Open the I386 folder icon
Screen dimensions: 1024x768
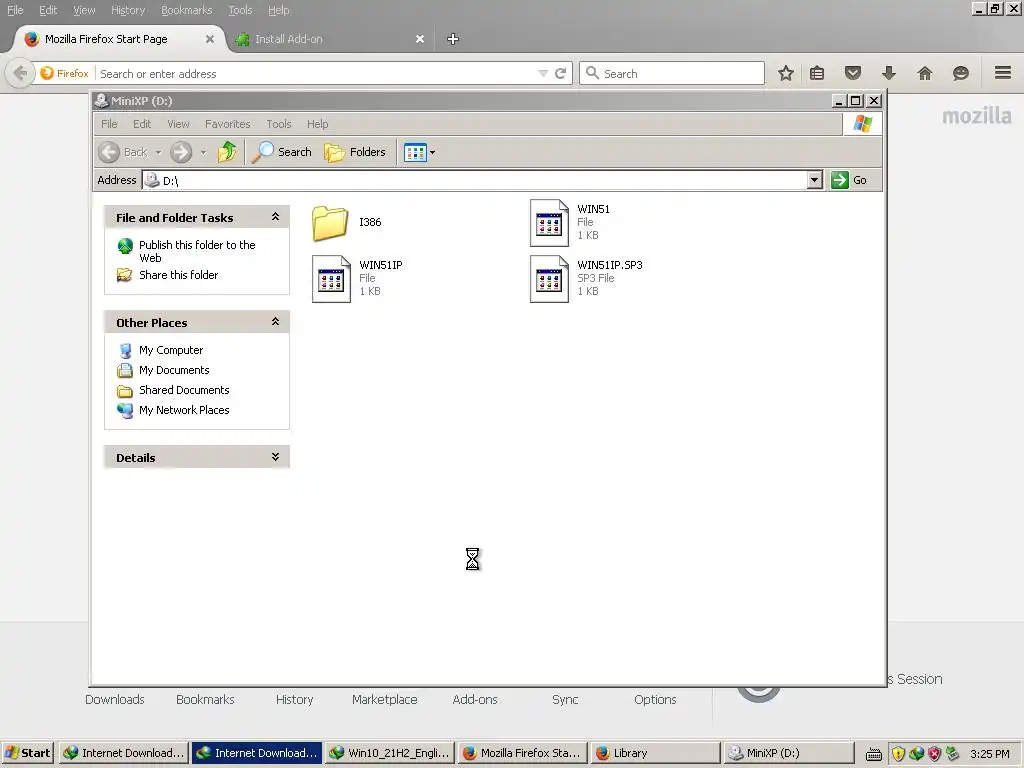(x=330, y=223)
